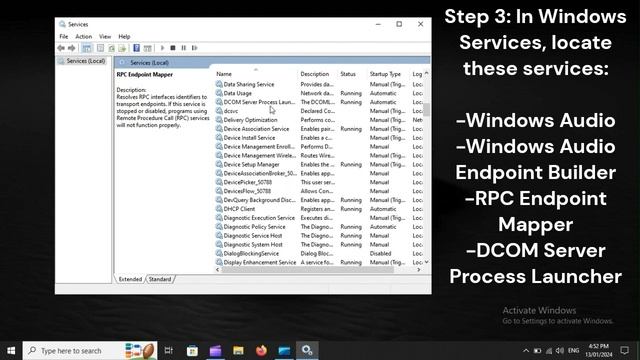Select the Data Sharing Service row
The height and width of the screenshot is (360, 640).
coord(319,84)
